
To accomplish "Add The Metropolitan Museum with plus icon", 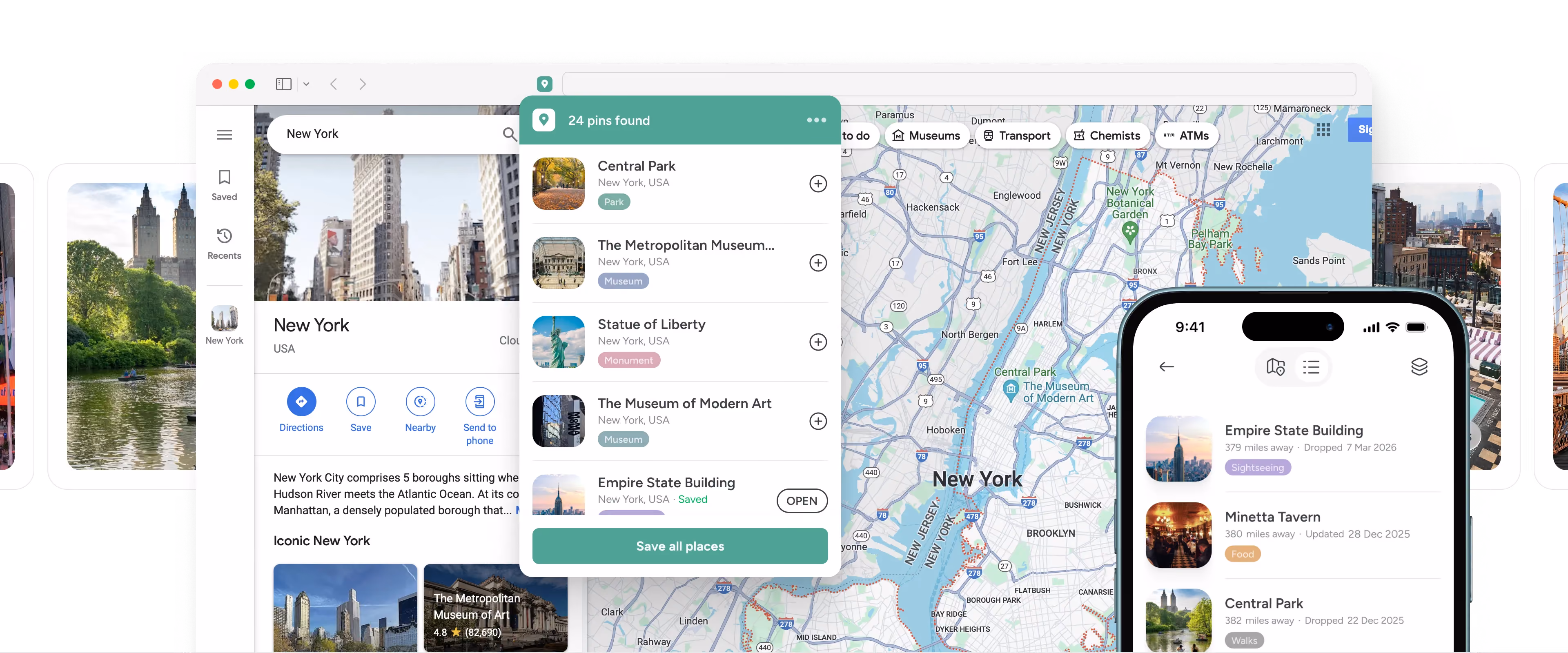I will (817, 263).
